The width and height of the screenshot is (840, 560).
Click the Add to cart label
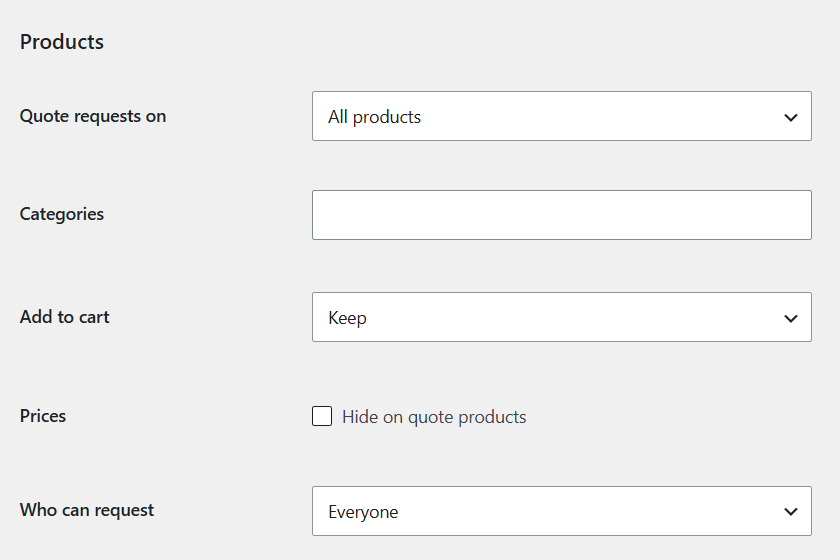point(64,317)
